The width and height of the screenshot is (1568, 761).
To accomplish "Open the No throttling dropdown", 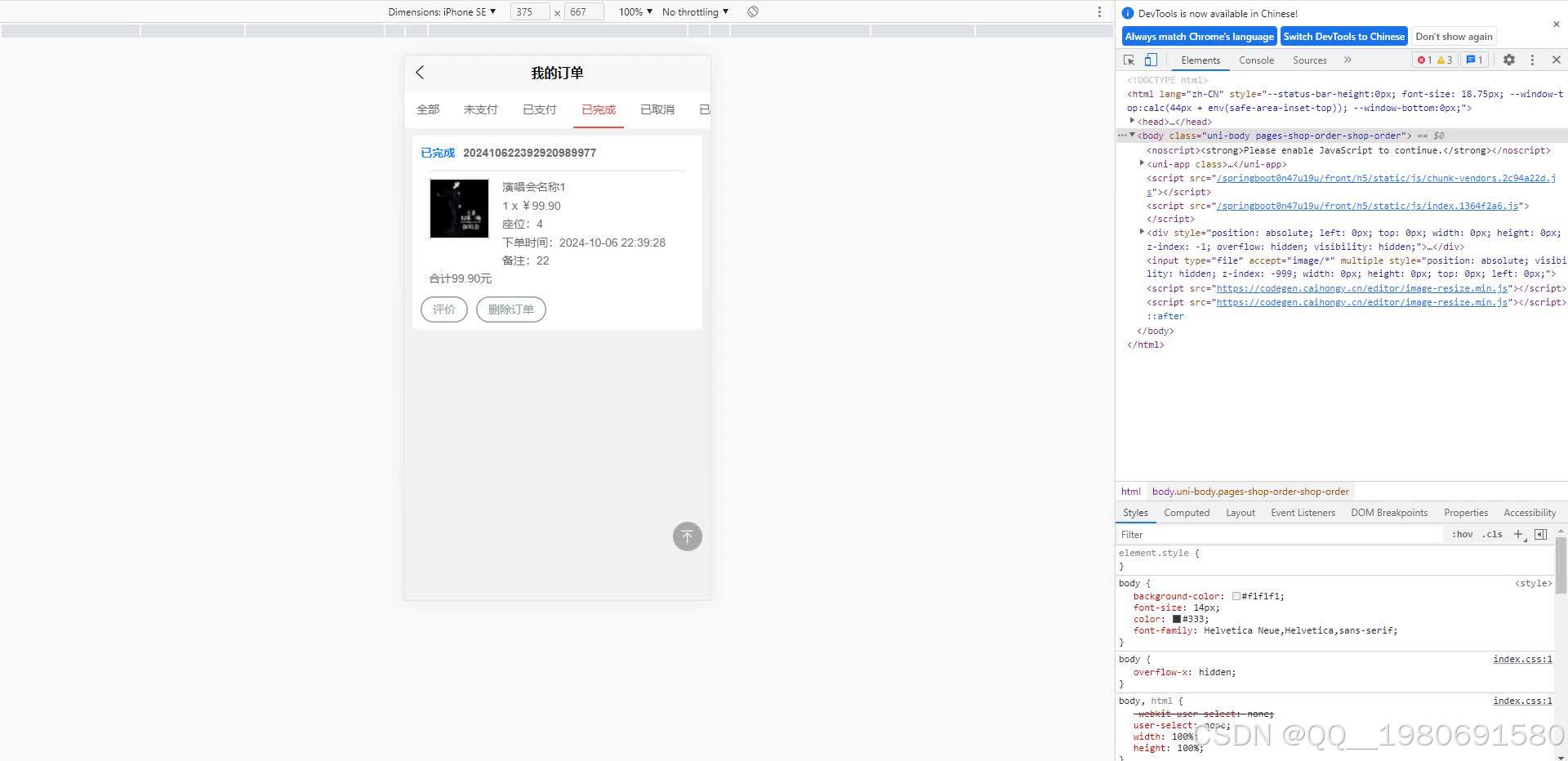I will 695,11.
